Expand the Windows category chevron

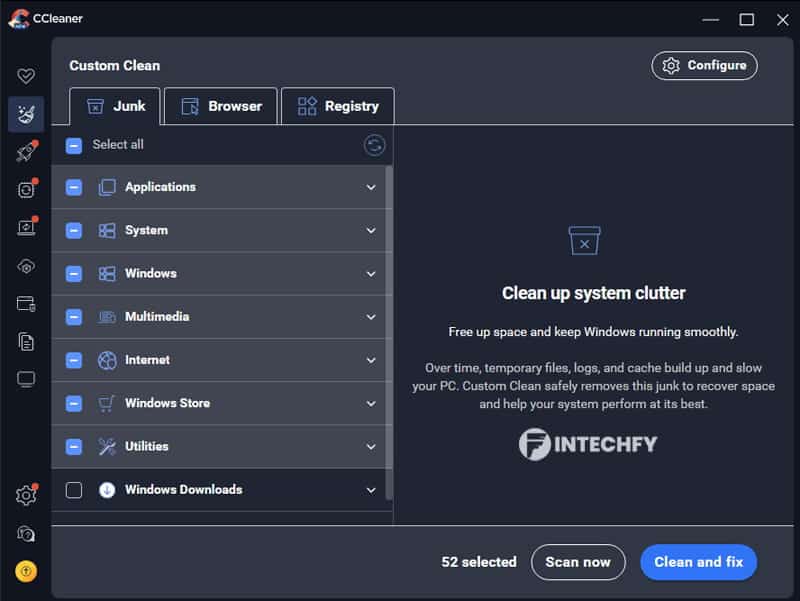point(371,274)
